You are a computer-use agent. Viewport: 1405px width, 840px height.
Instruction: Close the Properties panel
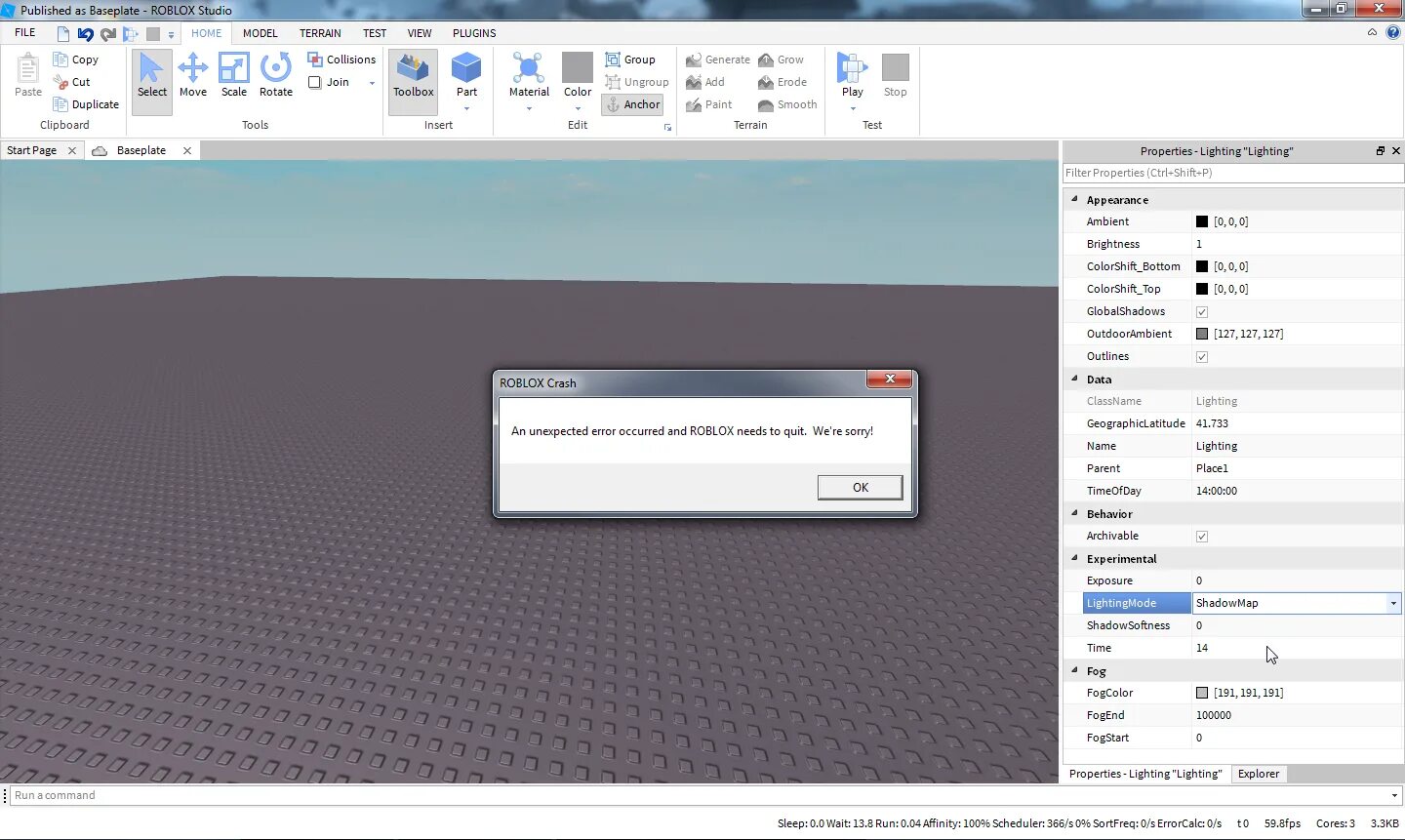click(x=1395, y=151)
